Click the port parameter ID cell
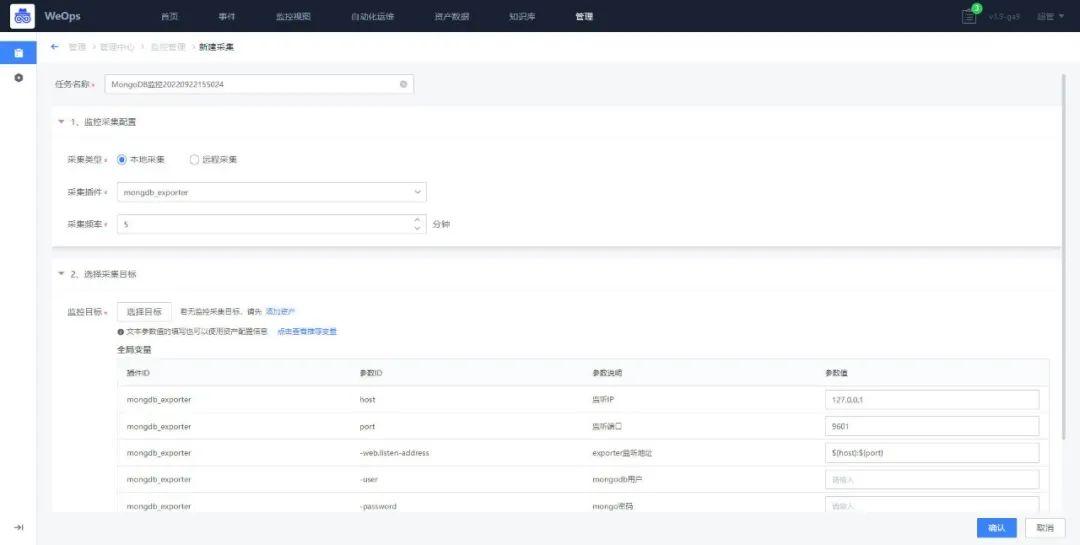This screenshot has height=545, width=1080. [x=367, y=426]
